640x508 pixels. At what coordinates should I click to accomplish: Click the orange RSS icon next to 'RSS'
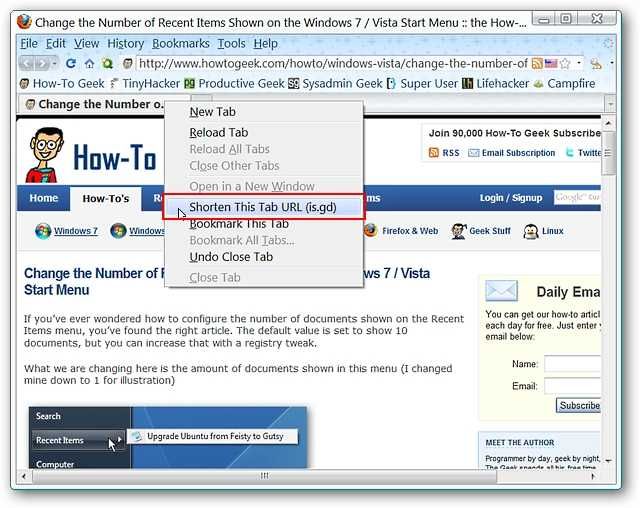[x=433, y=153]
